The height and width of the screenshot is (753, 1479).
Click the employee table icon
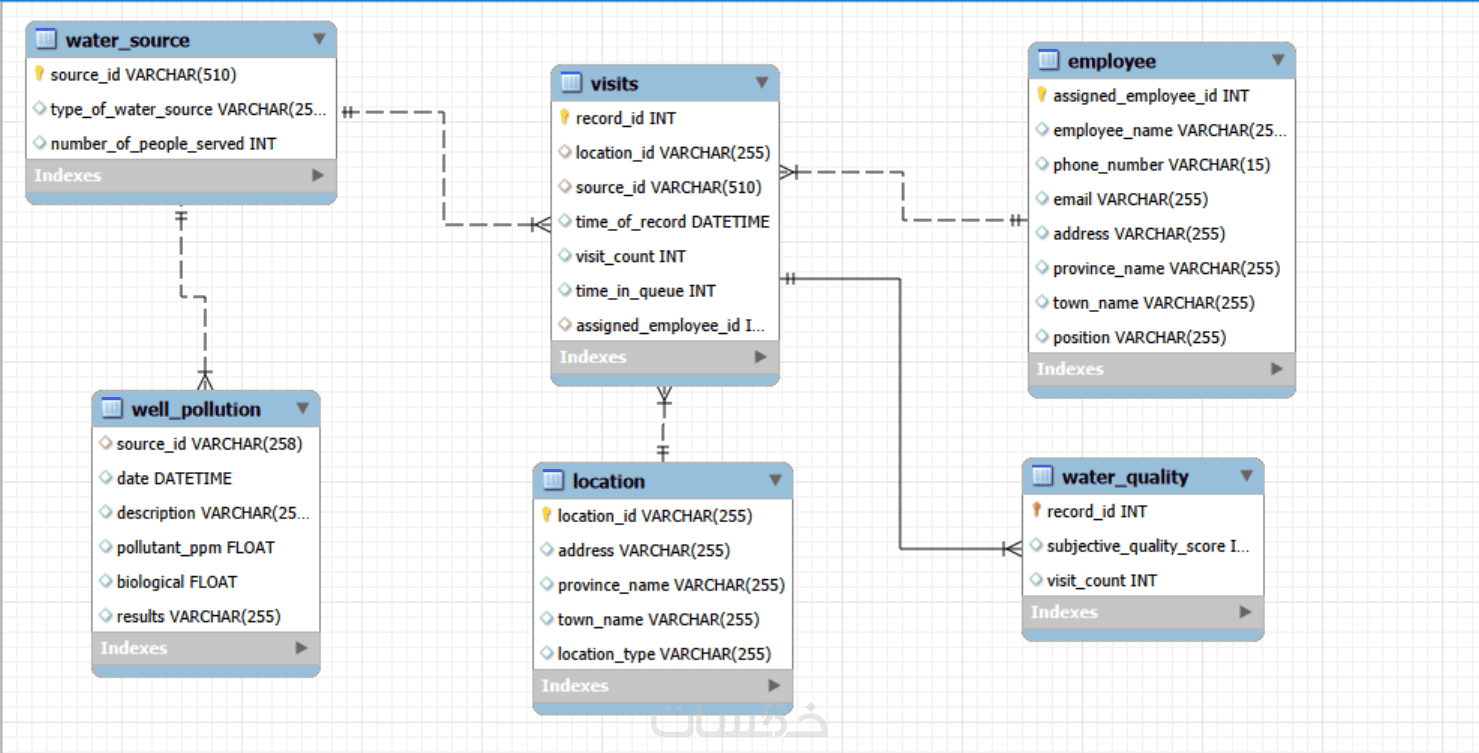click(x=1048, y=61)
